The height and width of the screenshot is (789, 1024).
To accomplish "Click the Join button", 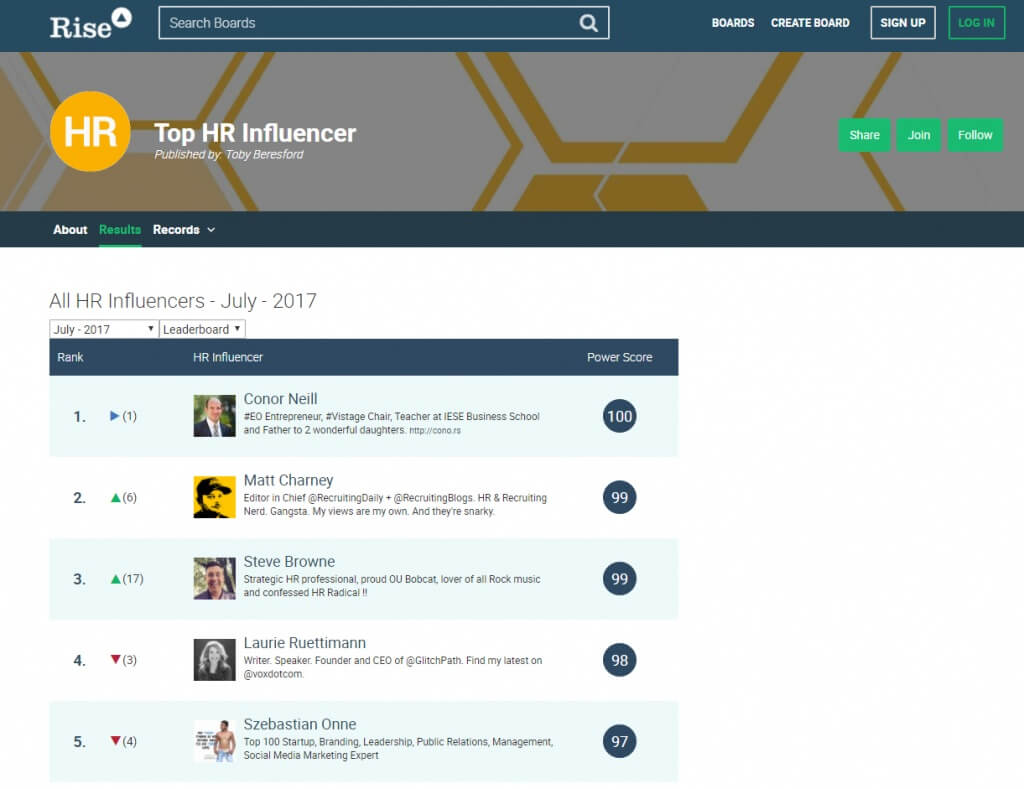I will coord(919,134).
